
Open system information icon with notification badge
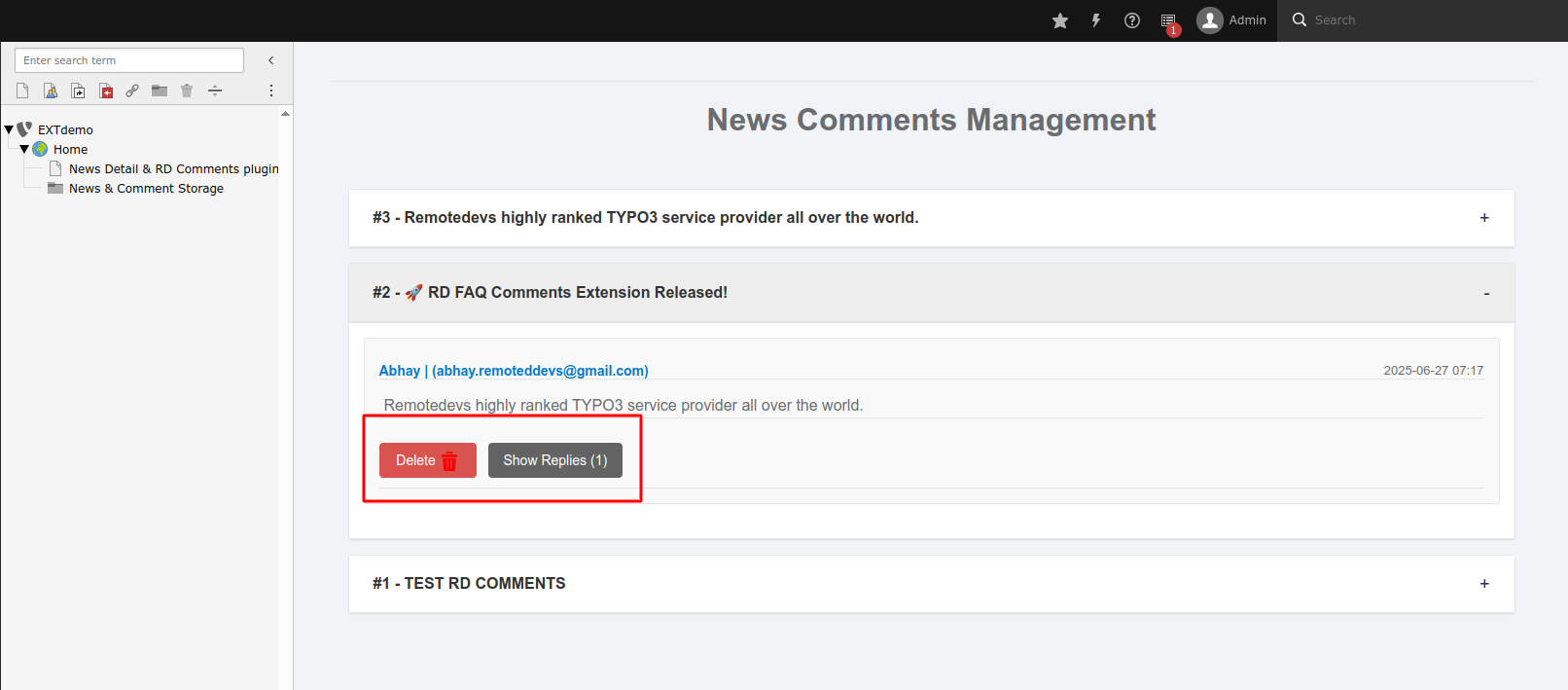(1169, 22)
